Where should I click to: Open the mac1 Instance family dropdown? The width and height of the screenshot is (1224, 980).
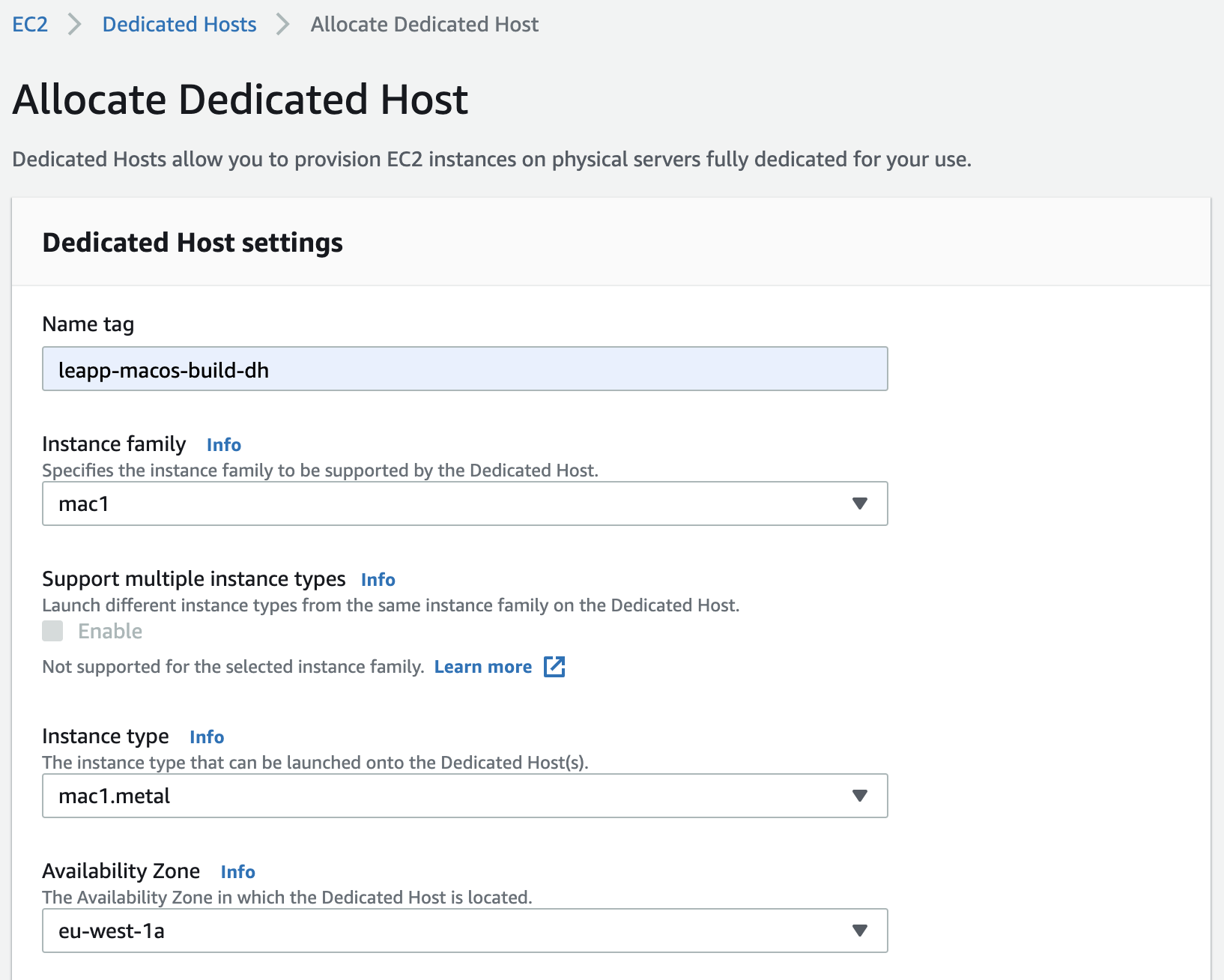[449, 503]
